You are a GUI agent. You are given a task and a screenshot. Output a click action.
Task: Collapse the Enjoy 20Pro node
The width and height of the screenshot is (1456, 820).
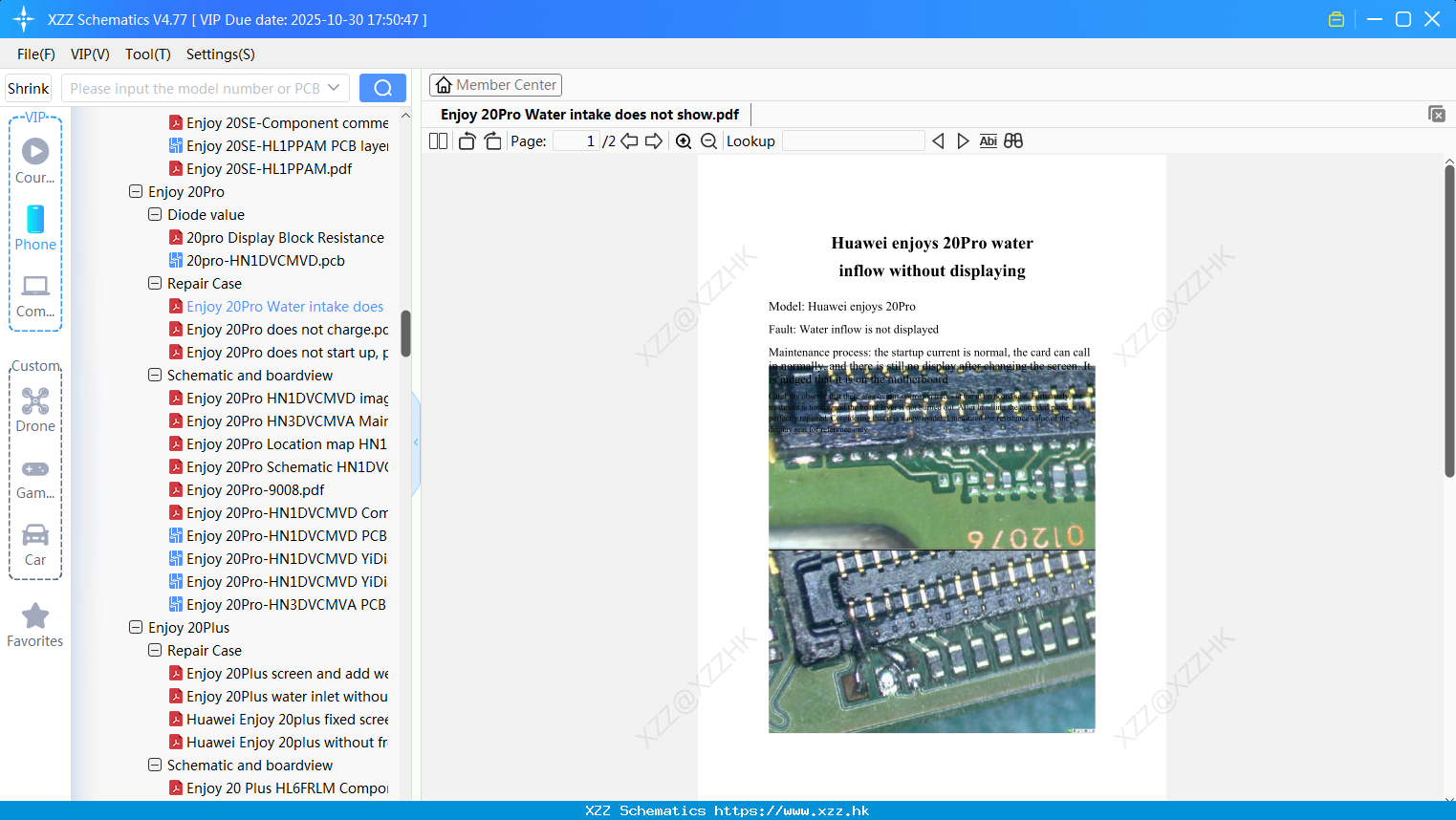point(136,191)
